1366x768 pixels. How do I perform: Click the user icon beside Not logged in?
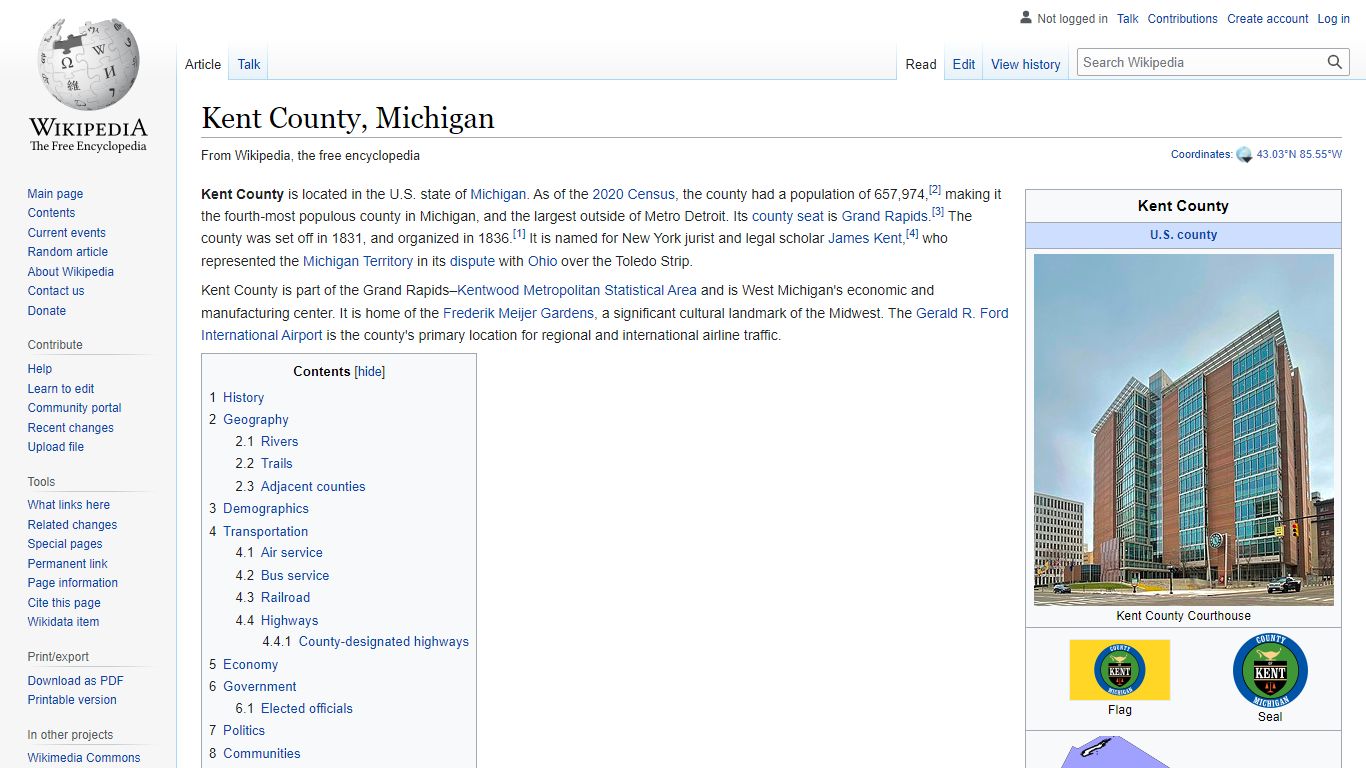point(1025,18)
